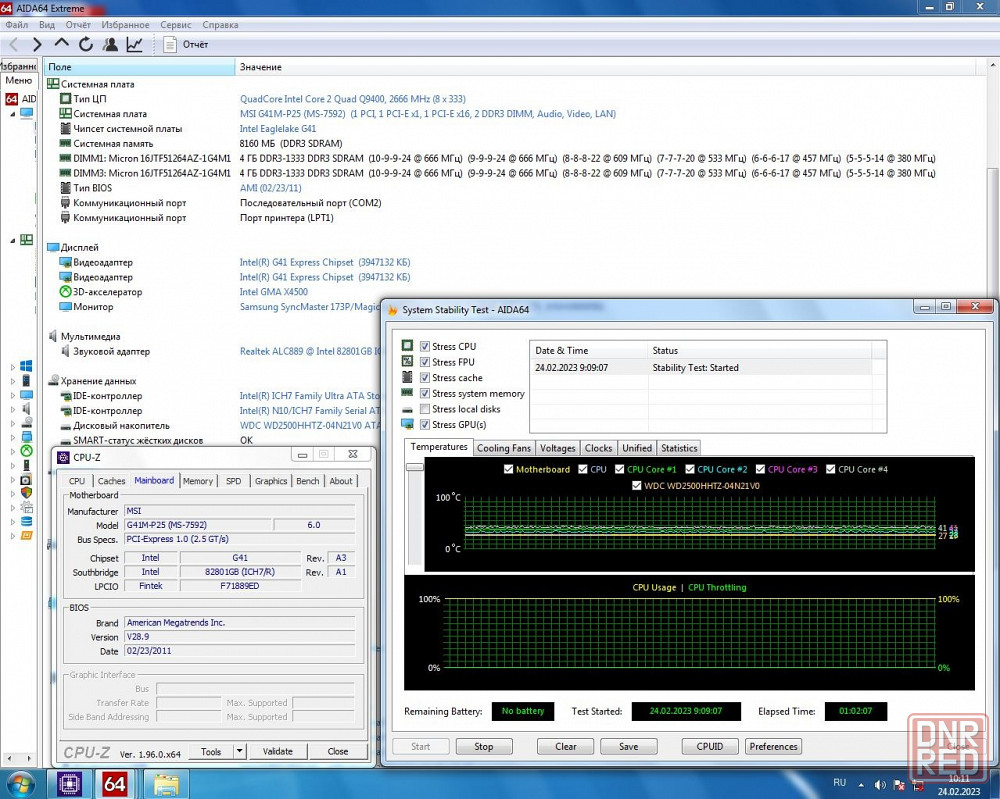
Task: Open the Сервис menu
Action: pos(175,24)
